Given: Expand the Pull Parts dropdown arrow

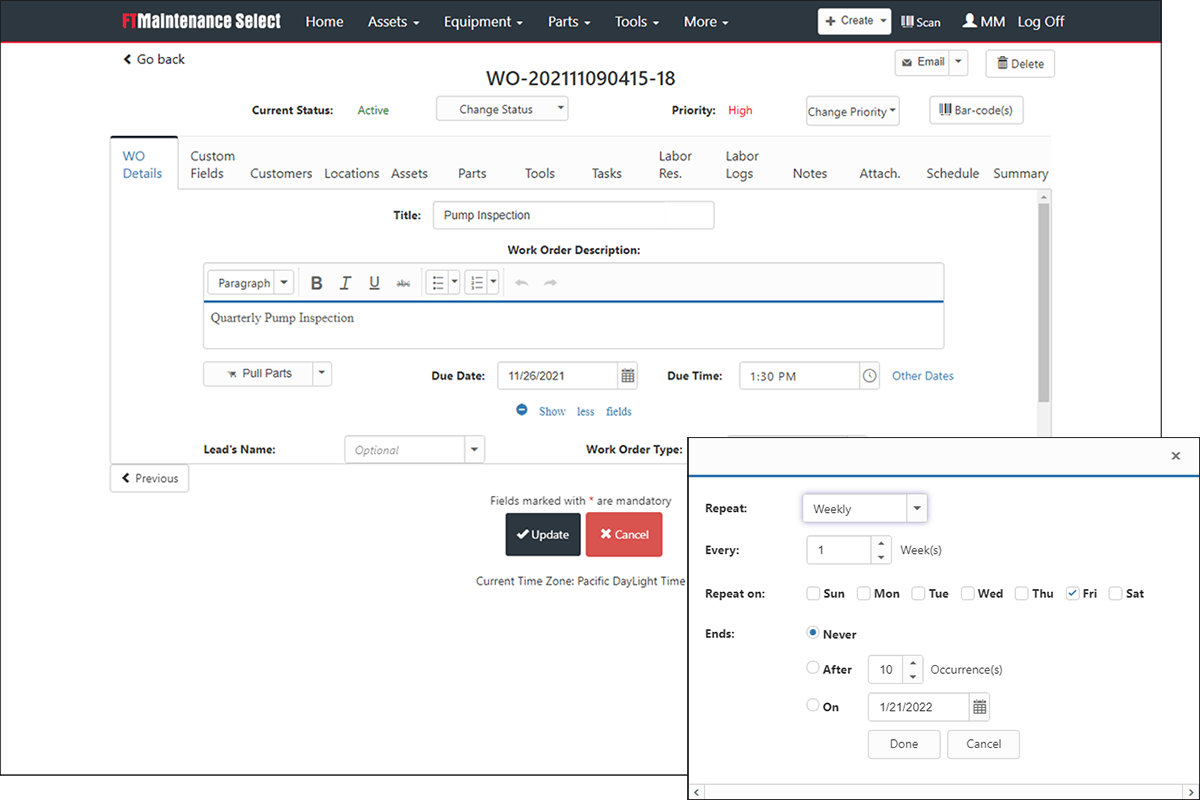Looking at the screenshot, I should click(321, 373).
